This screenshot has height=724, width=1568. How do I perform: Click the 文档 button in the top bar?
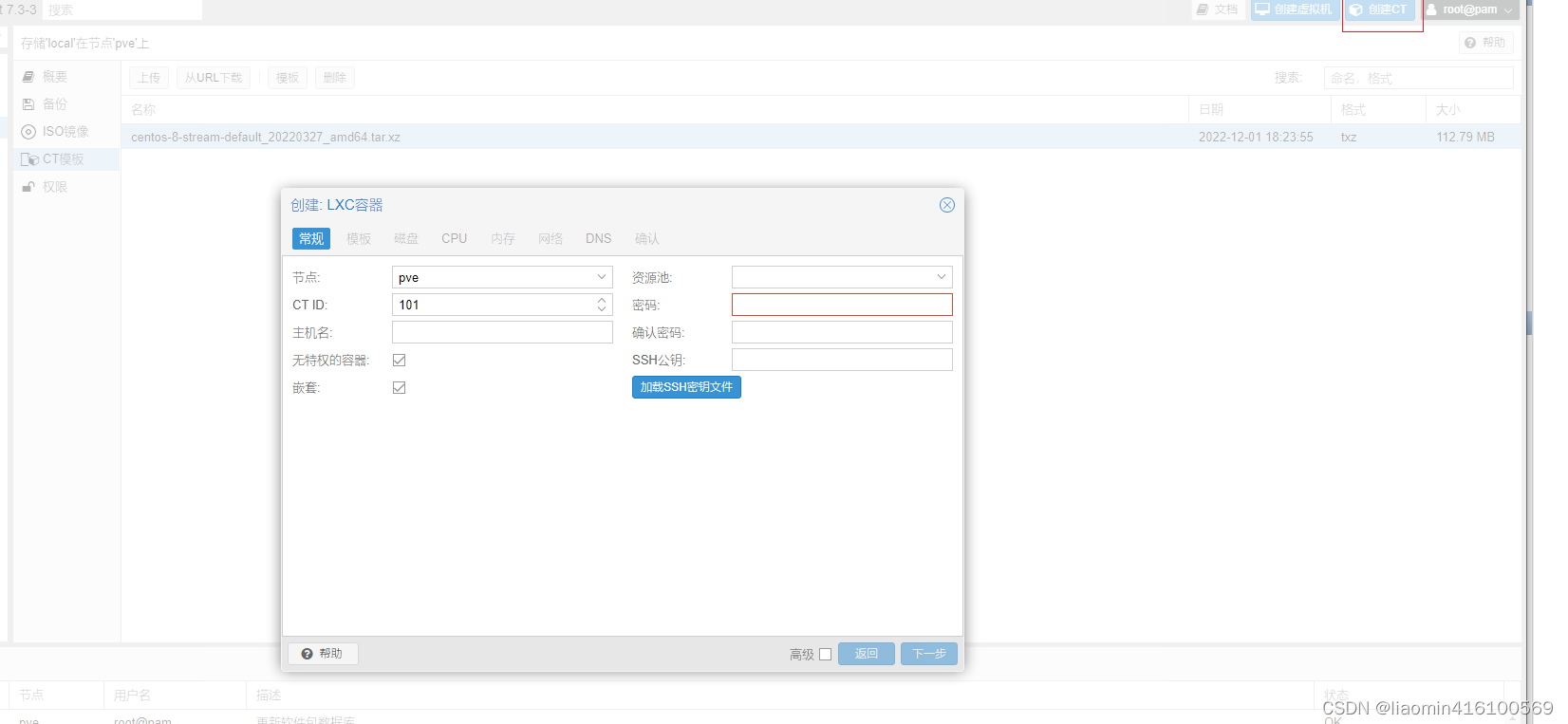click(1218, 9)
